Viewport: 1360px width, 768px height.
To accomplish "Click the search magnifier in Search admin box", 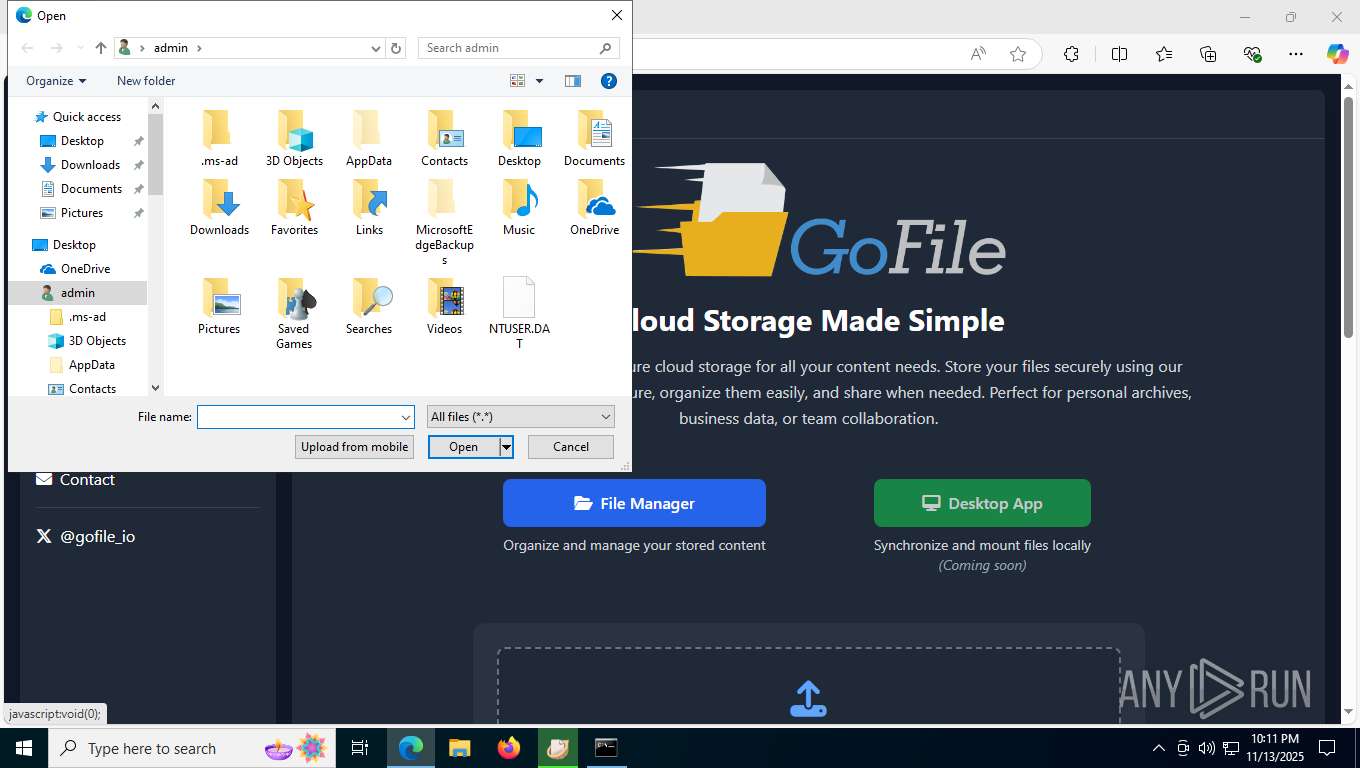I will 605,48.
